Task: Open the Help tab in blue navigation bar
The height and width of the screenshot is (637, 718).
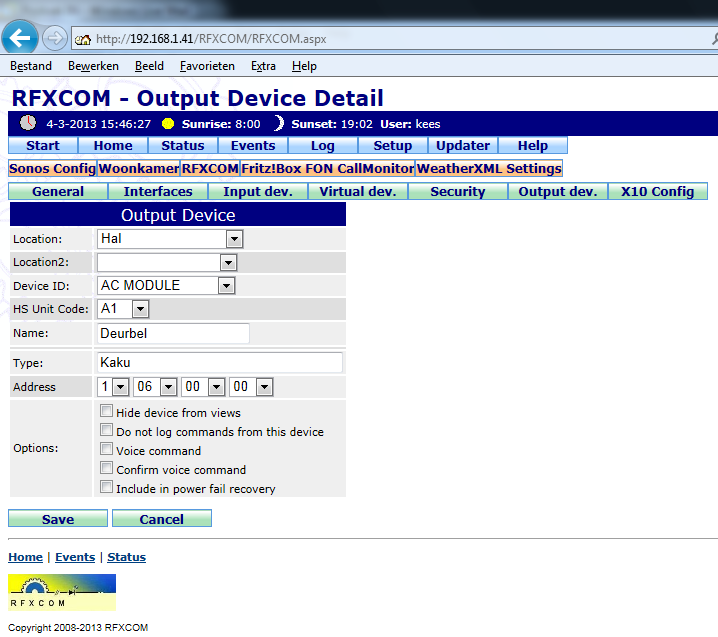Action: click(533, 146)
